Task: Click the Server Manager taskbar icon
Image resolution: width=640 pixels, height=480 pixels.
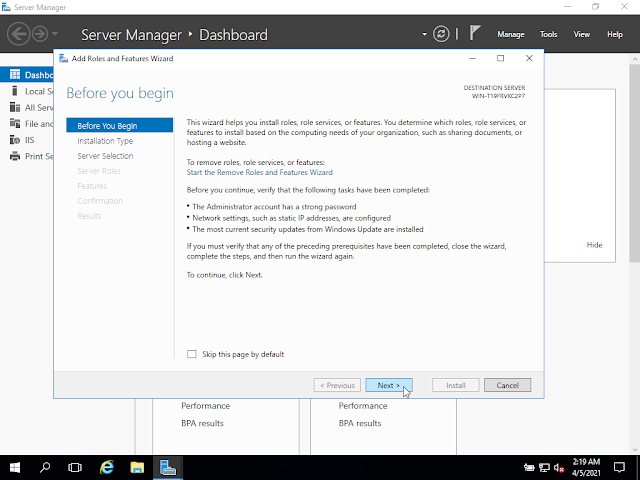Action: 168,467
